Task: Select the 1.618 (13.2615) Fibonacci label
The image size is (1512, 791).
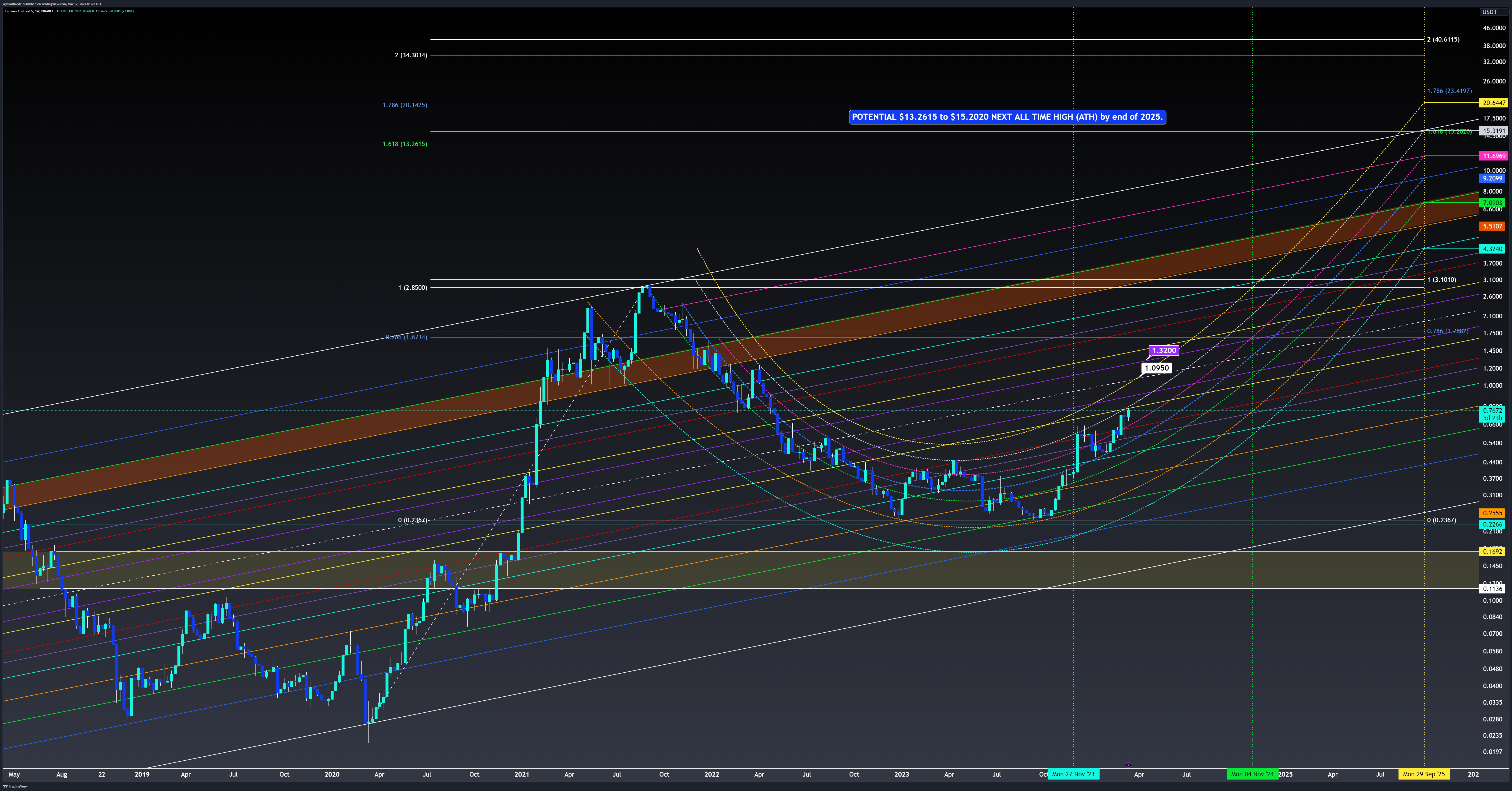Action: pyautogui.click(x=405, y=144)
